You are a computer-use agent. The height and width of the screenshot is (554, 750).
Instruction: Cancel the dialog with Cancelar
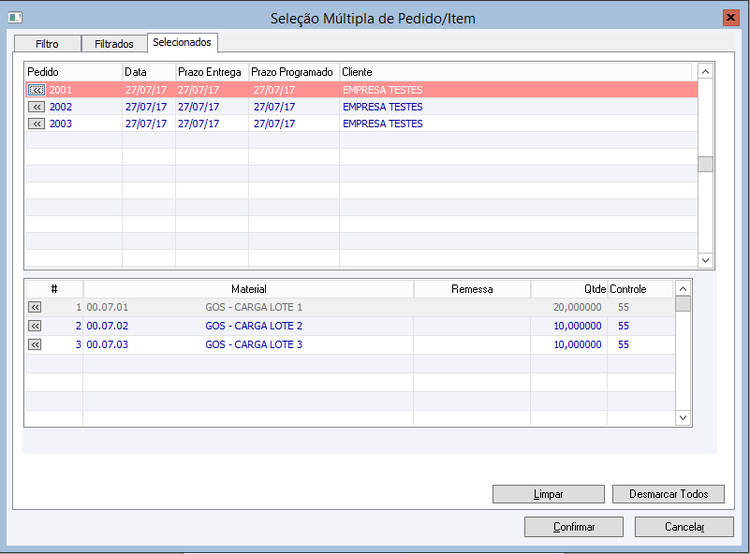[x=685, y=527]
